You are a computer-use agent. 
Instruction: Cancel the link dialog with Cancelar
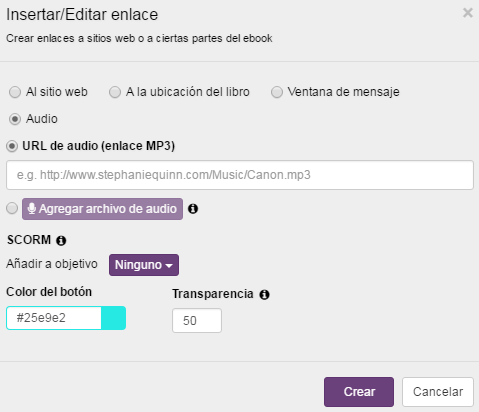click(438, 392)
